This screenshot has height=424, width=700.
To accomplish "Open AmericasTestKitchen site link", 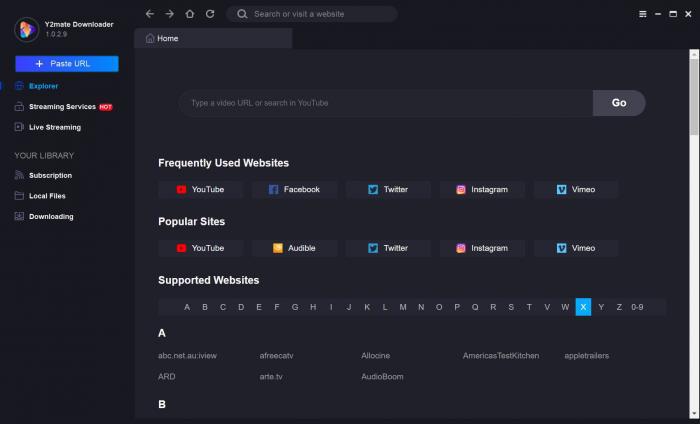I will [x=501, y=356].
